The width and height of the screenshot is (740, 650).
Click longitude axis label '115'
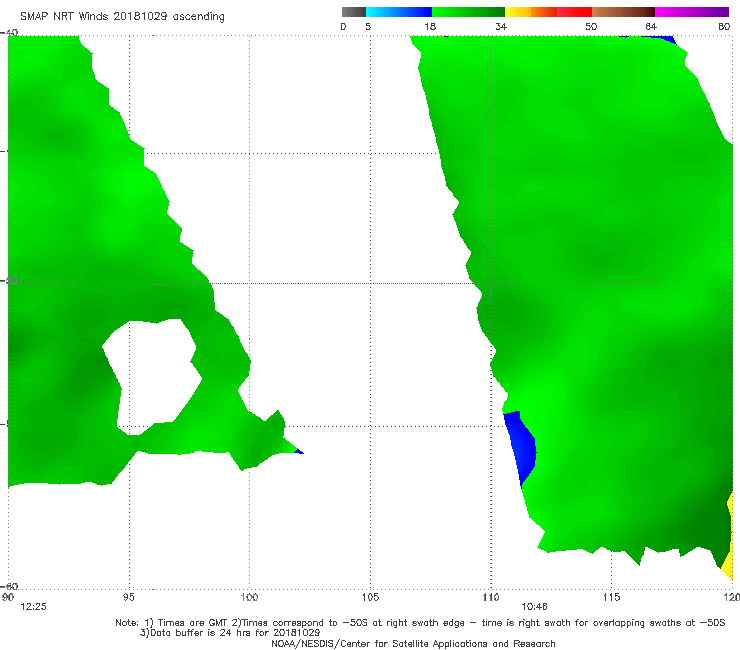pyautogui.click(x=611, y=597)
